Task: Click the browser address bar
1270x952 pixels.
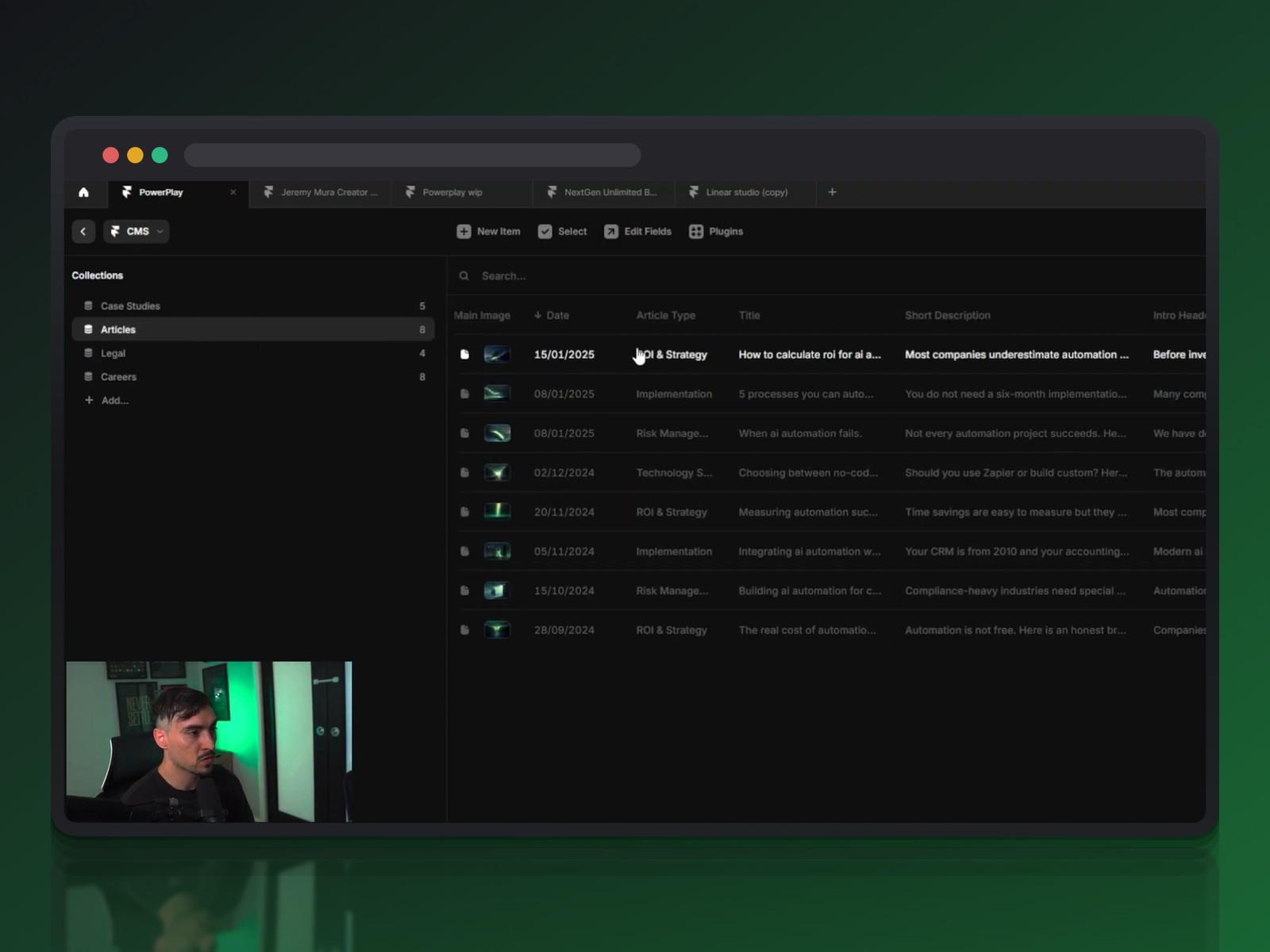Action: pyautogui.click(x=412, y=155)
